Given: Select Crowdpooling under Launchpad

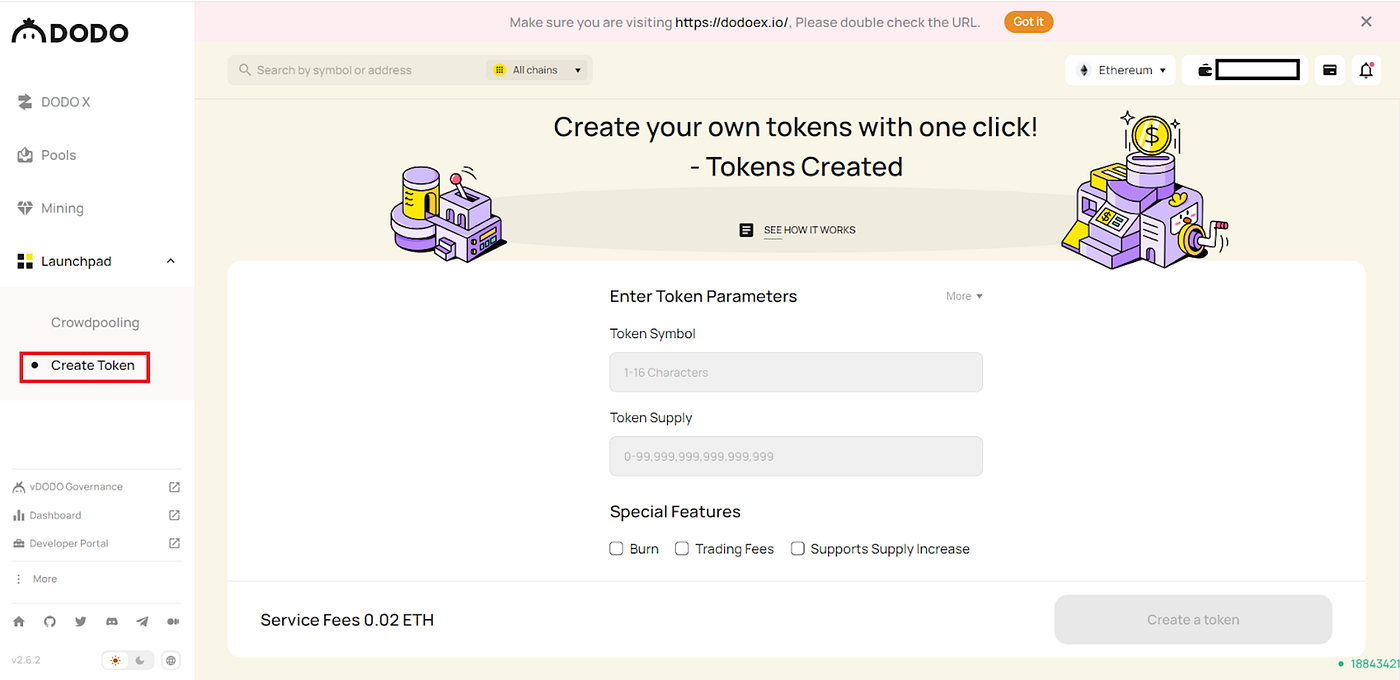Looking at the screenshot, I should pos(95,322).
